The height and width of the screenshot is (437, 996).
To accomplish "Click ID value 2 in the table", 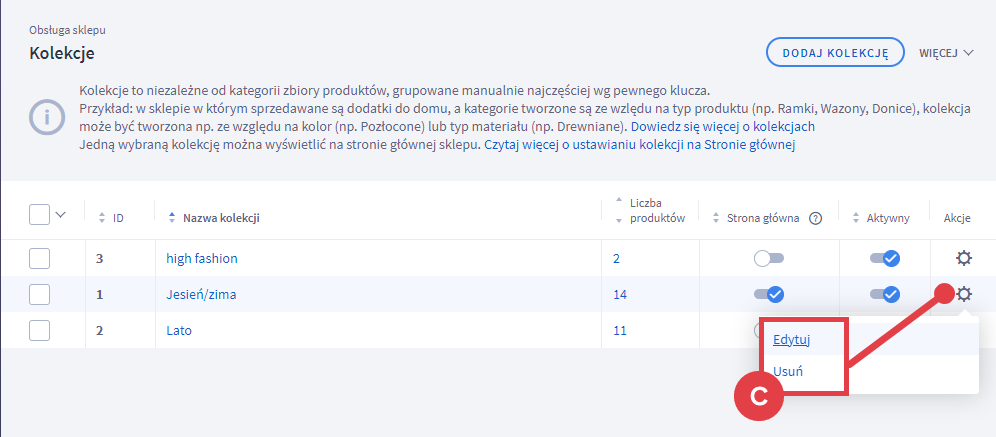I will (99, 330).
